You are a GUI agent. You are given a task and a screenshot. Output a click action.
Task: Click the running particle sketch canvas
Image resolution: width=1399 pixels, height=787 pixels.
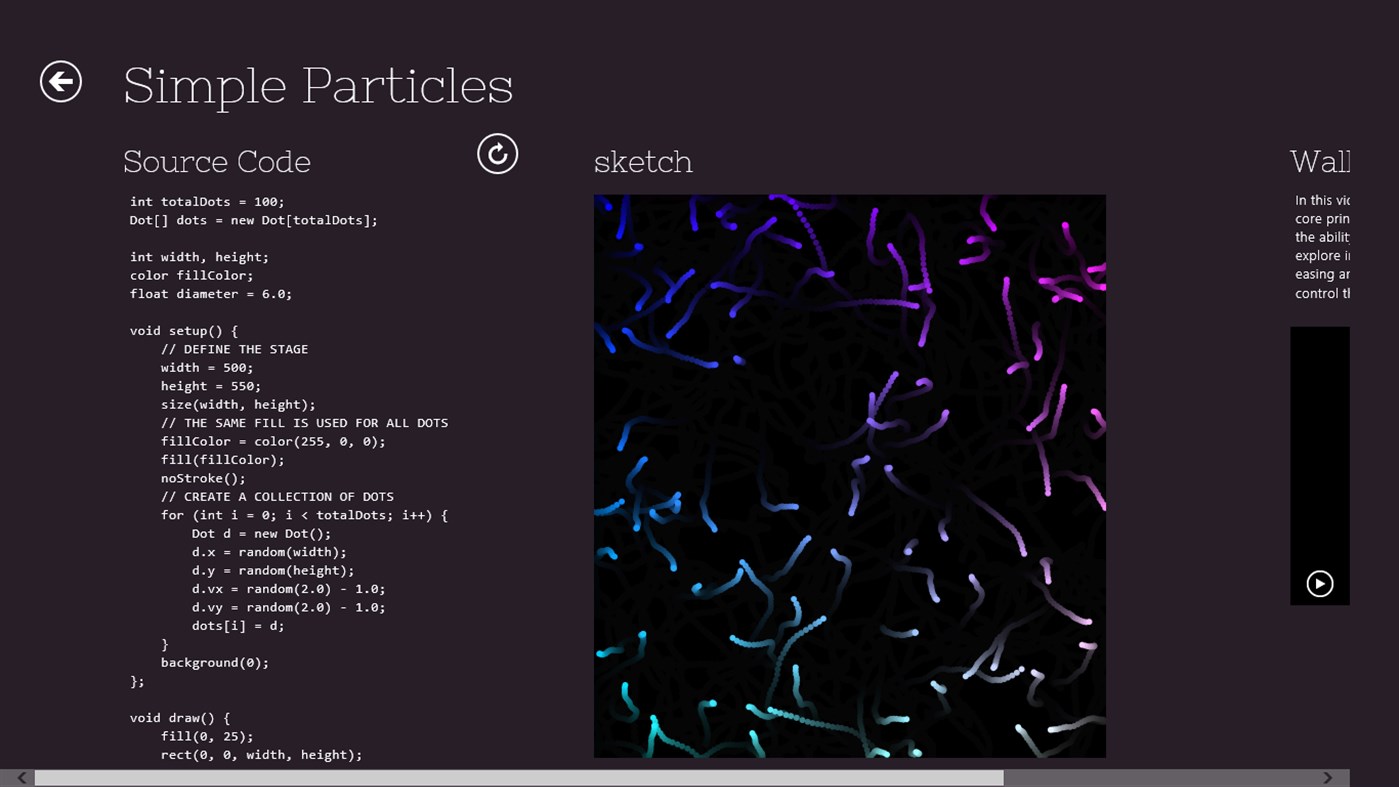coord(849,475)
